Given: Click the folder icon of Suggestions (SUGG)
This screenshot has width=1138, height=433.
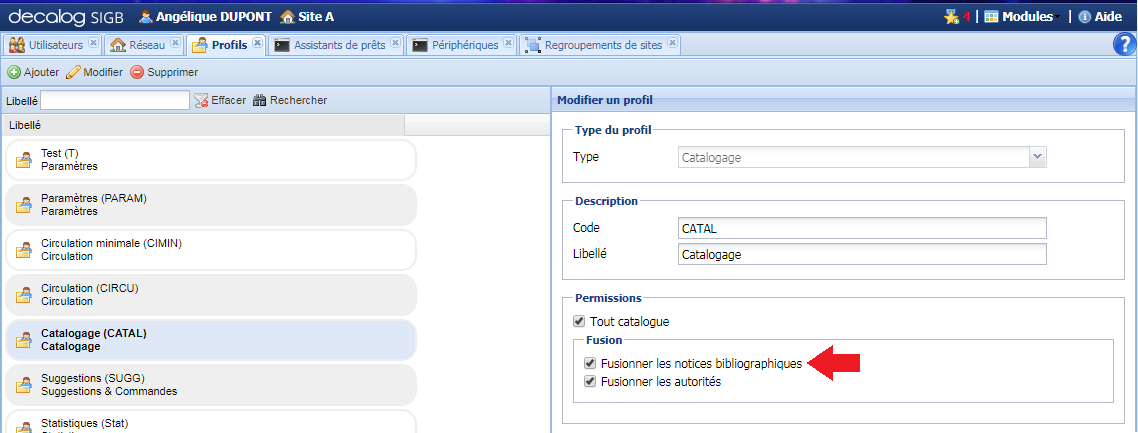Looking at the screenshot, I should [x=25, y=385].
